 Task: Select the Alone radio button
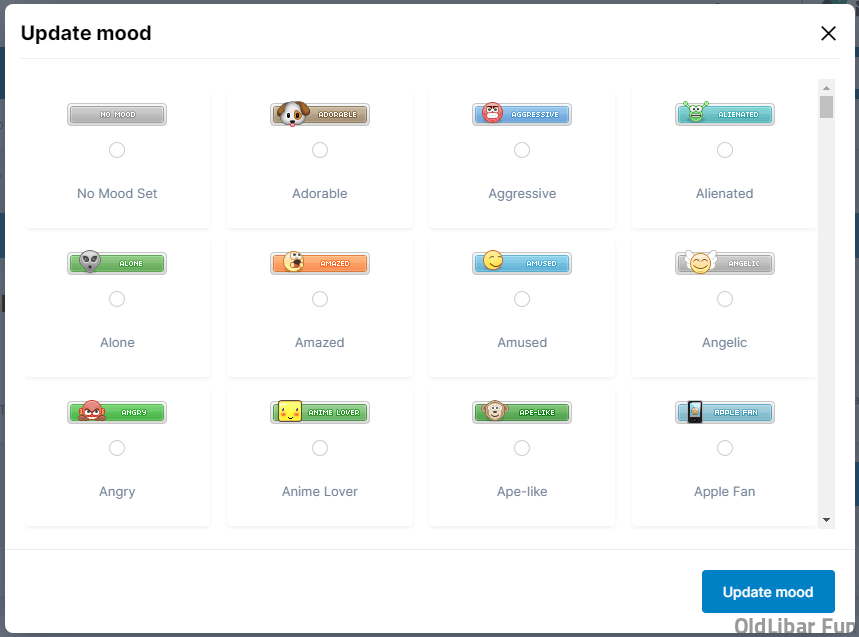(117, 299)
